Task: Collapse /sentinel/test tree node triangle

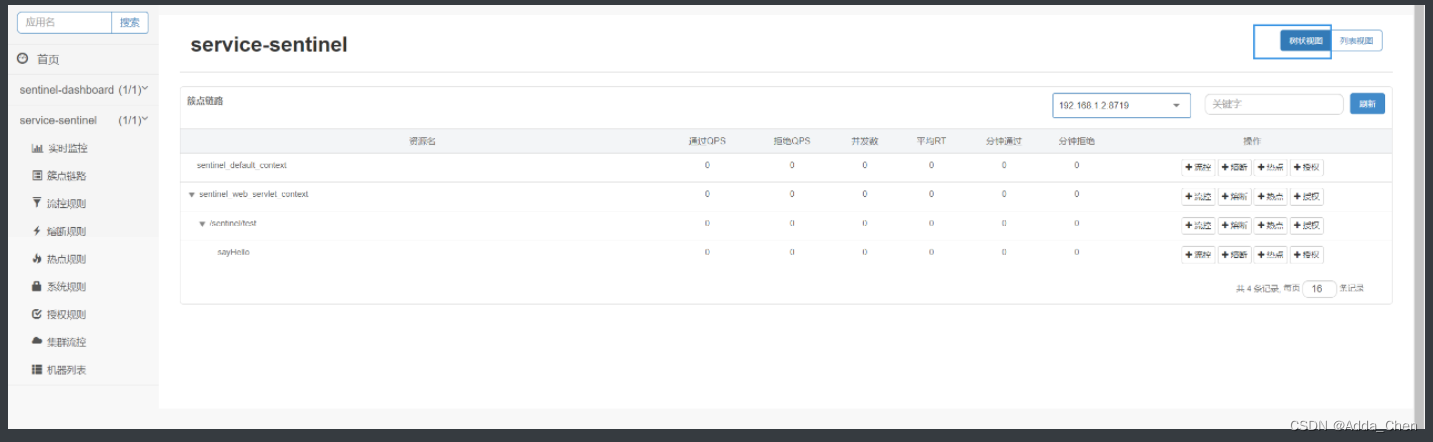Action: point(202,224)
